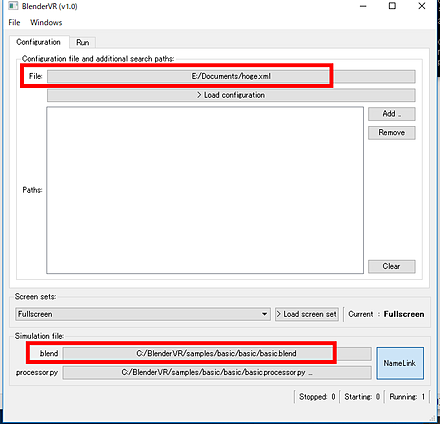Image resolution: width=440 pixels, height=424 pixels.
Task: Switch to the Run tab
Action: pos(83,42)
